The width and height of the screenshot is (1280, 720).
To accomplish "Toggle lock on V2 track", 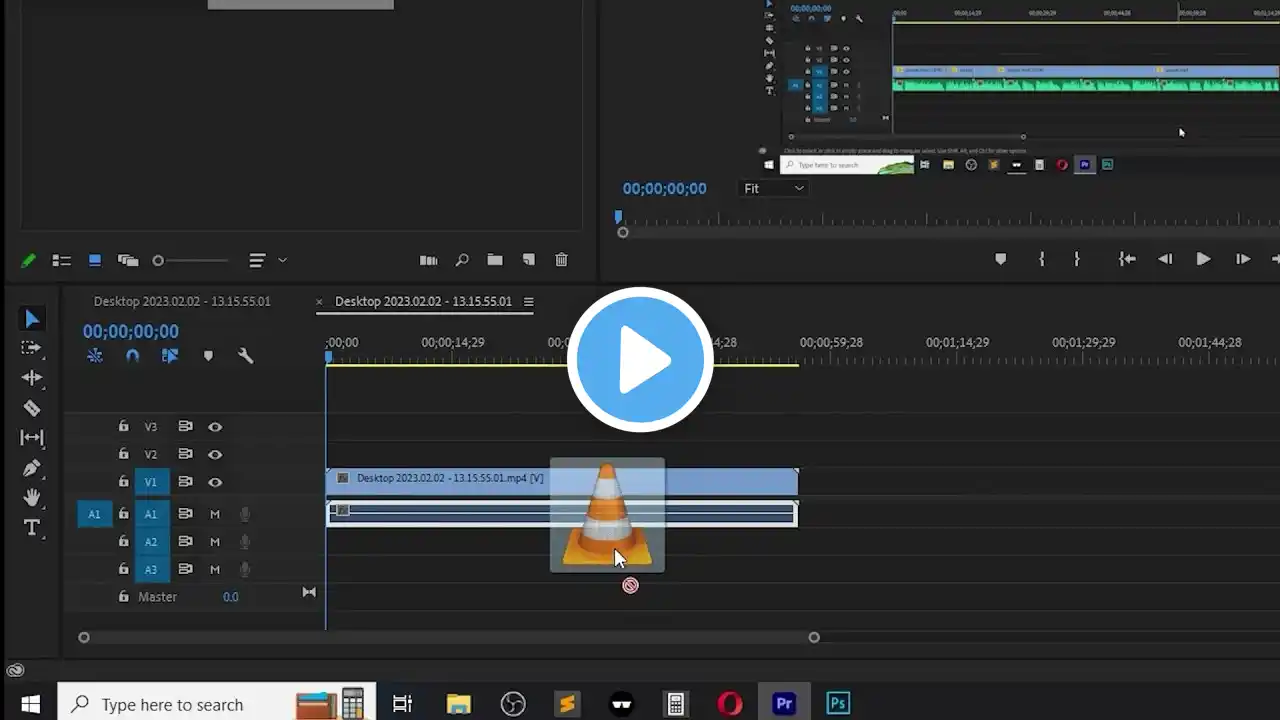I will click(124, 454).
